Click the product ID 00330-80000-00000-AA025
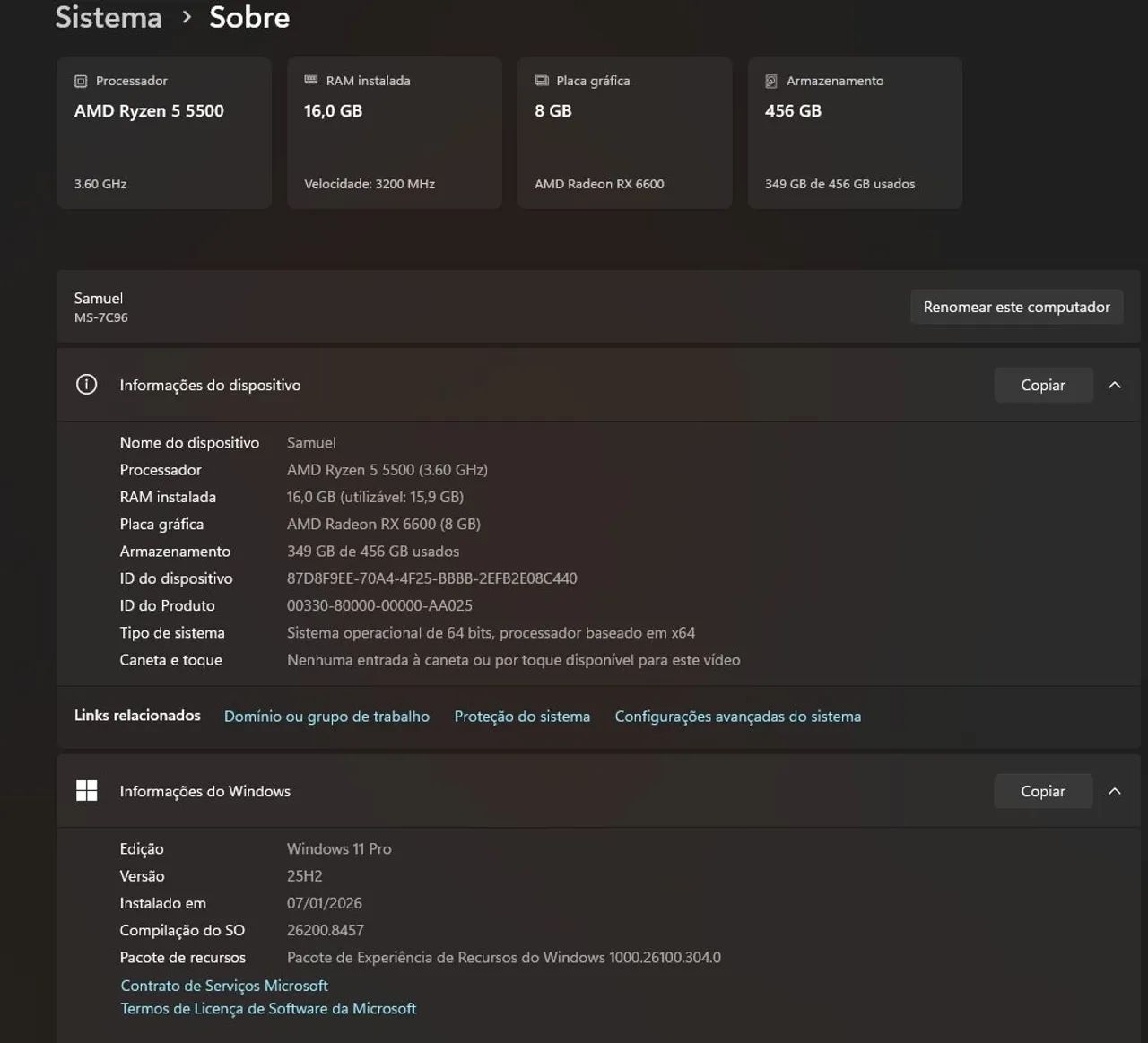Image resolution: width=1148 pixels, height=1043 pixels. tap(379, 605)
